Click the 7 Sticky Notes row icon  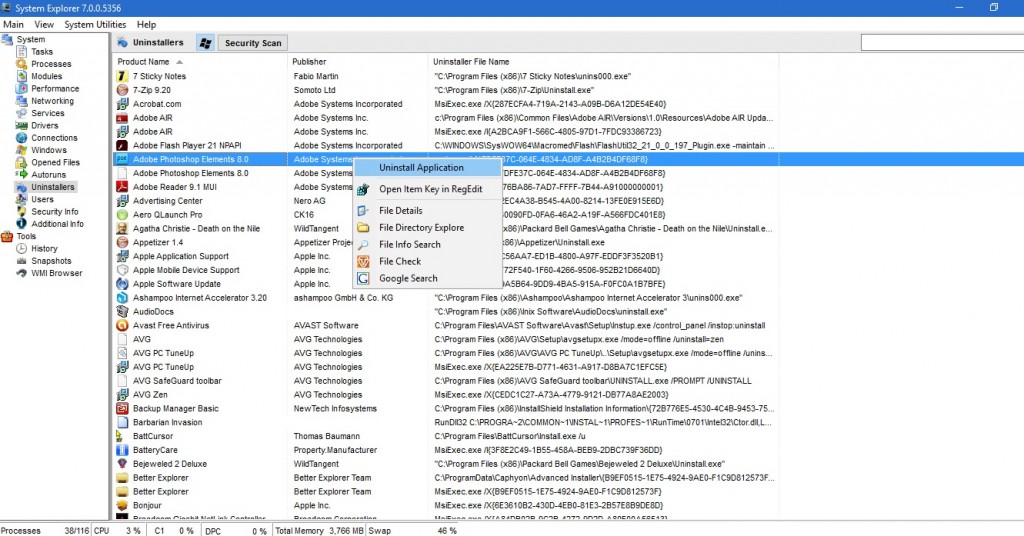(x=122, y=76)
